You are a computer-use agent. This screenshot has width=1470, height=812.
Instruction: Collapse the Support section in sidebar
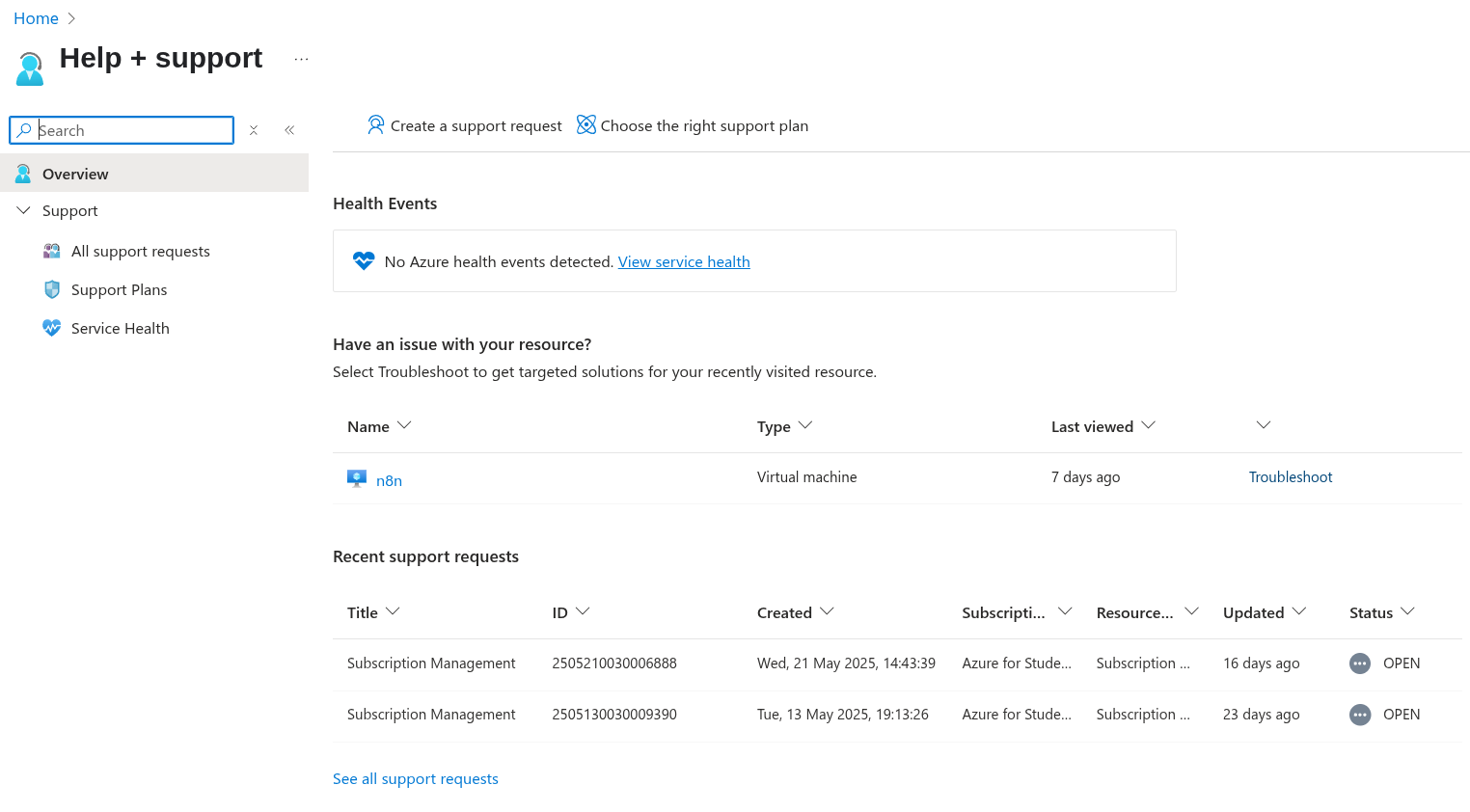[x=24, y=210]
